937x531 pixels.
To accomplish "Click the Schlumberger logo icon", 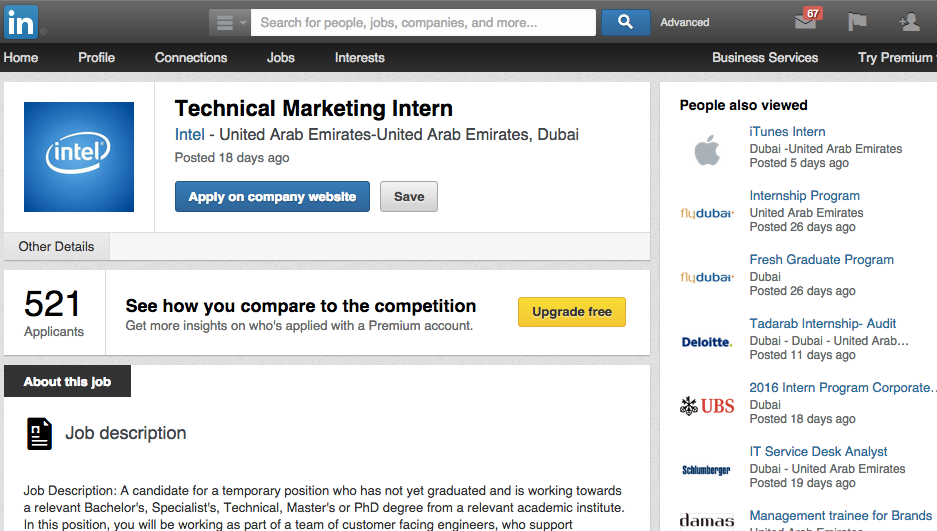I will click(x=706, y=470).
